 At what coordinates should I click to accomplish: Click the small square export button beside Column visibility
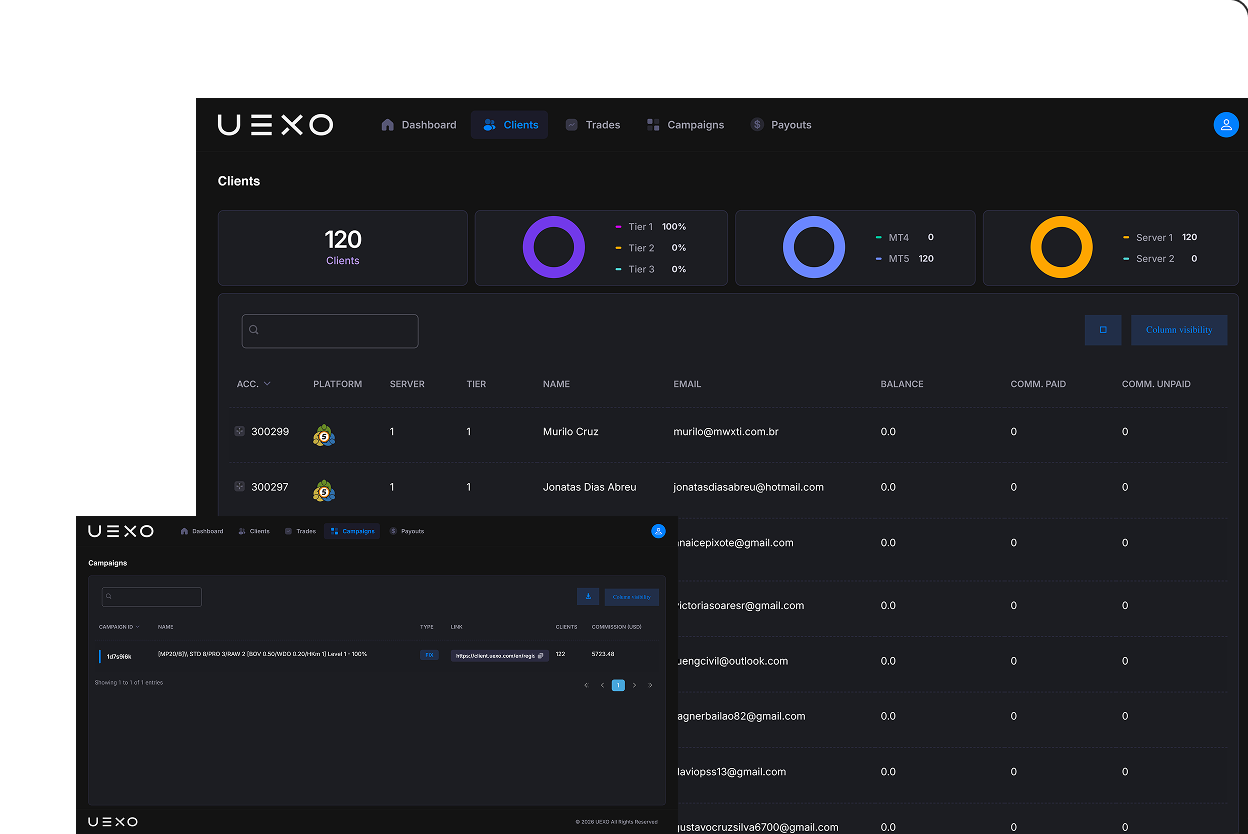(x=1103, y=330)
